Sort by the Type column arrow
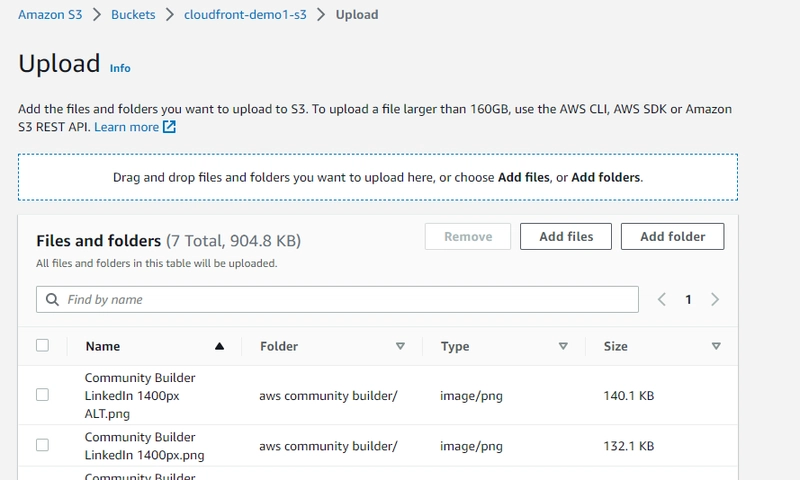 pyautogui.click(x=563, y=346)
